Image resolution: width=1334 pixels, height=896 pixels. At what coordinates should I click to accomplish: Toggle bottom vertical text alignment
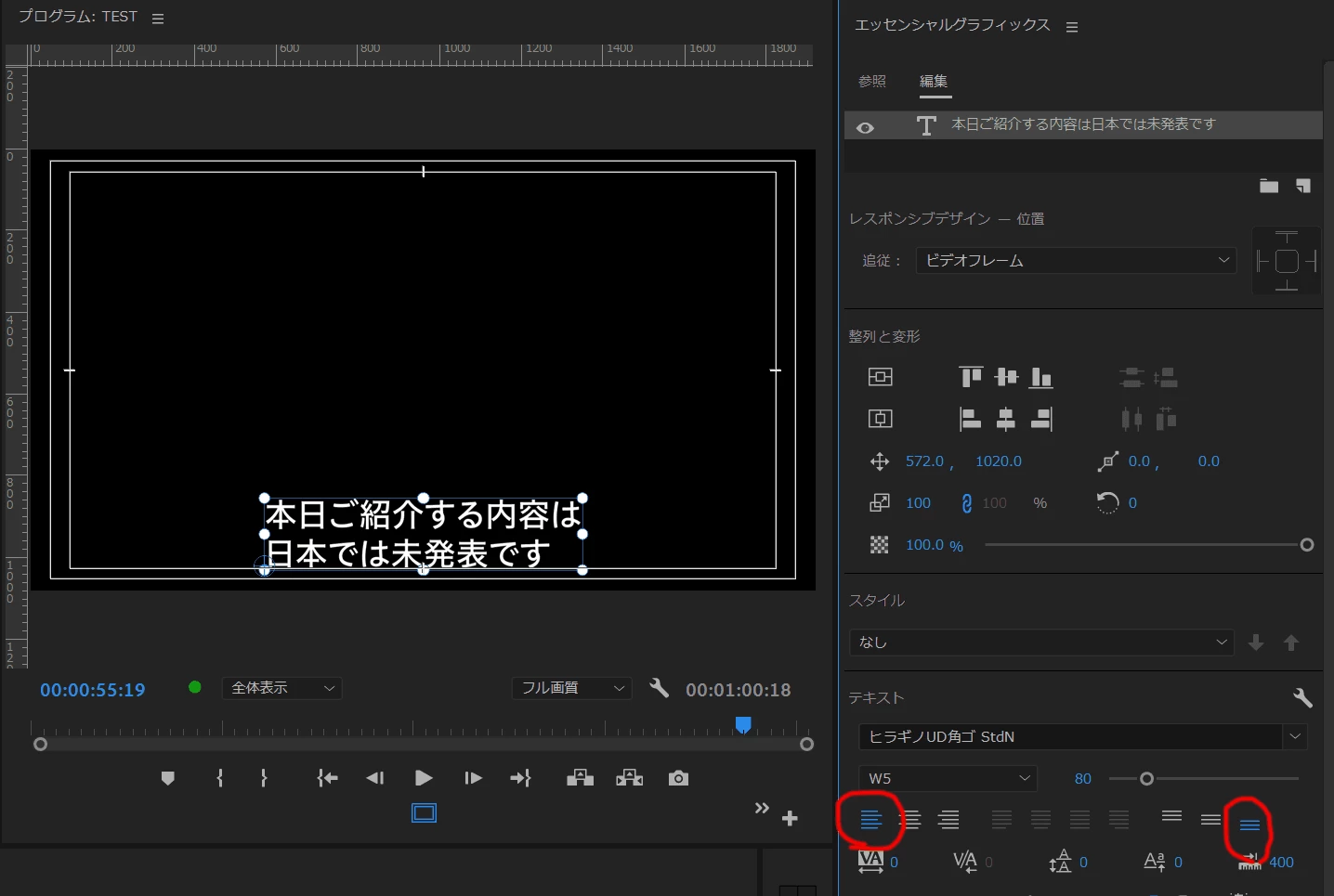point(1249,825)
